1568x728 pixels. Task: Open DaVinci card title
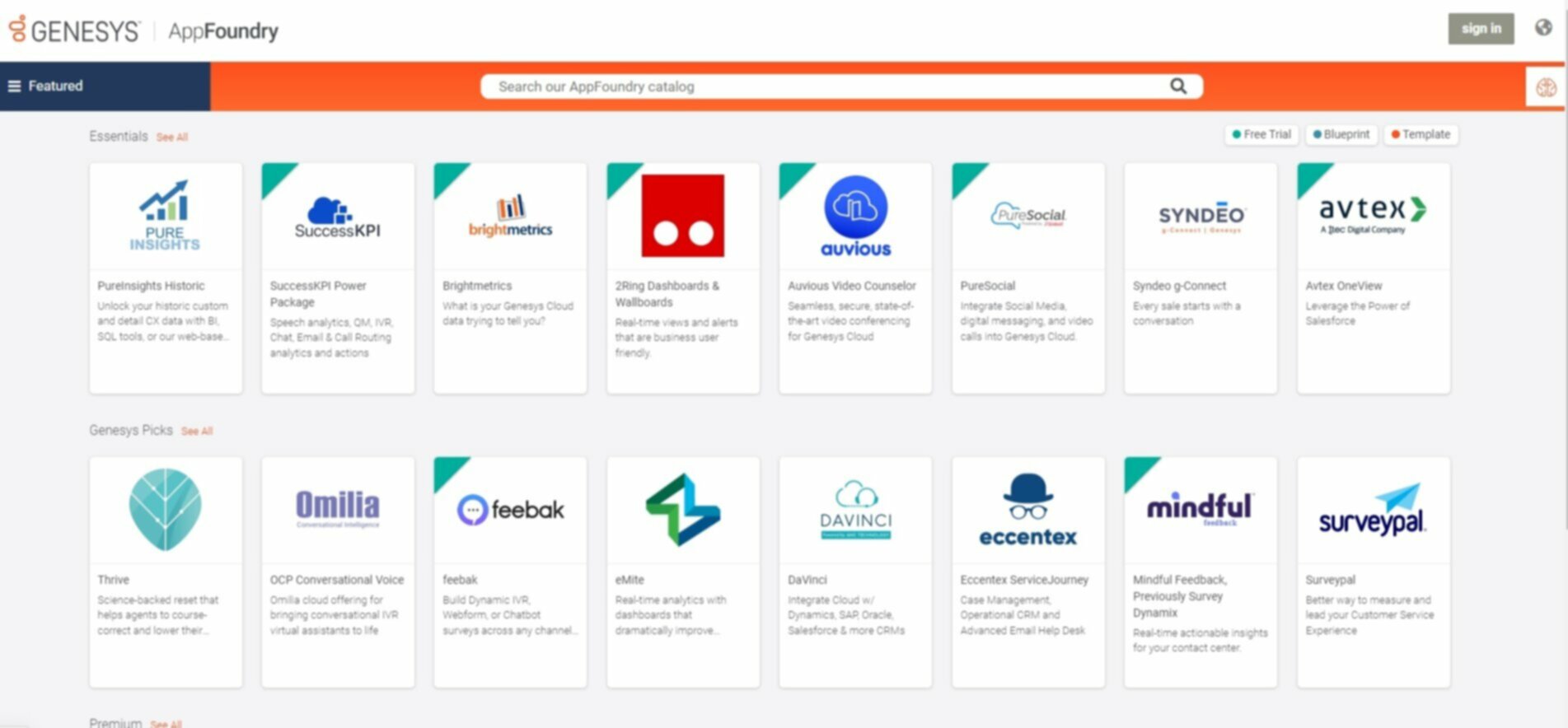pyautogui.click(x=807, y=580)
